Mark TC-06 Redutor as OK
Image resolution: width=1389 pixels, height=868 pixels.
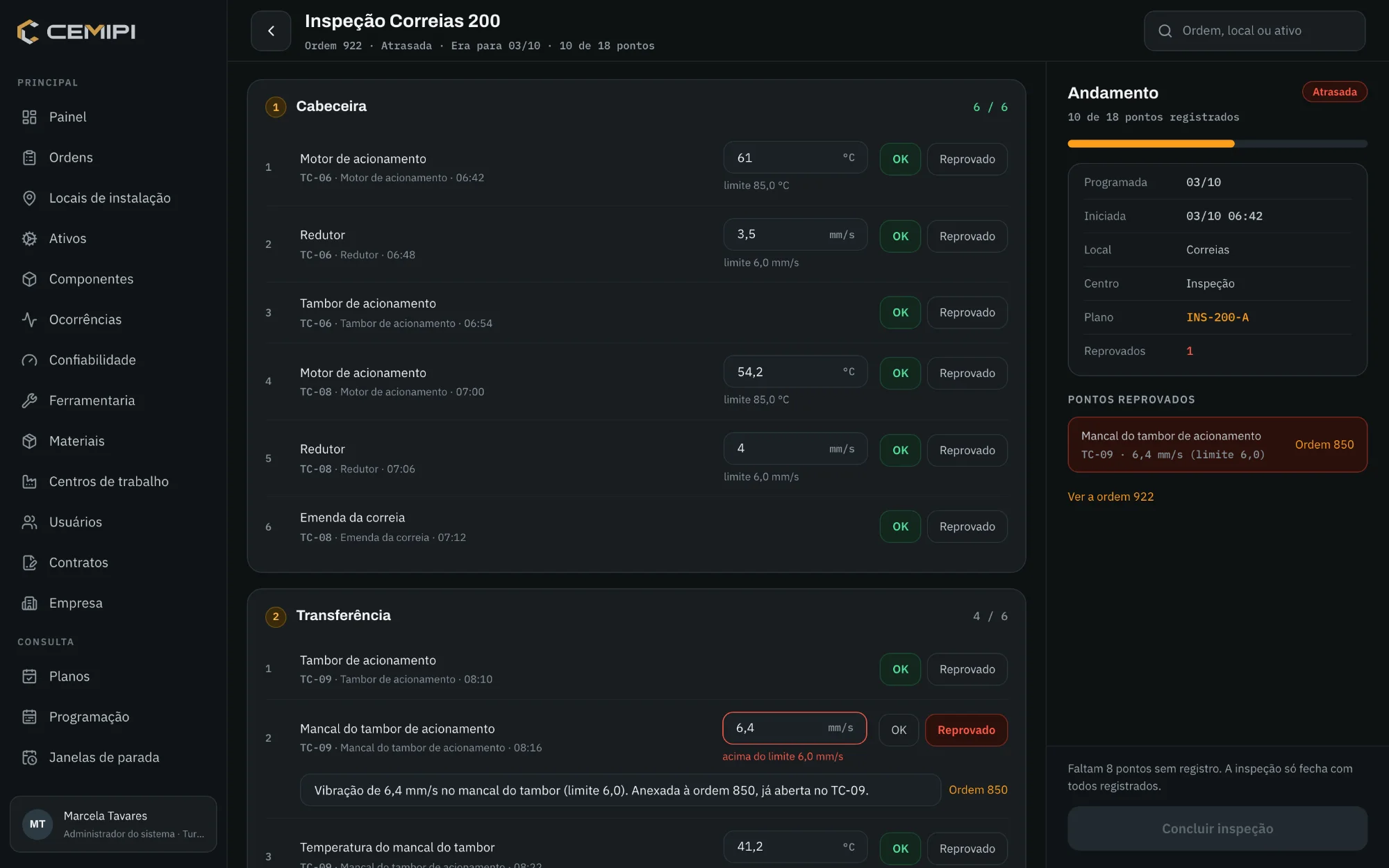point(900,236)
